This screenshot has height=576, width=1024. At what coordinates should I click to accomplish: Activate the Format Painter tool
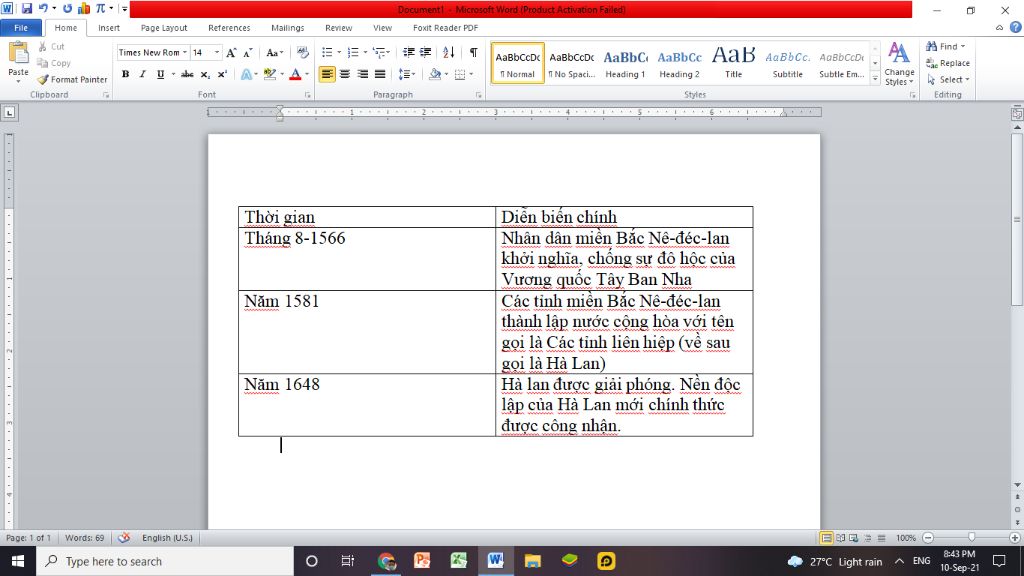(x=72, y=79)
